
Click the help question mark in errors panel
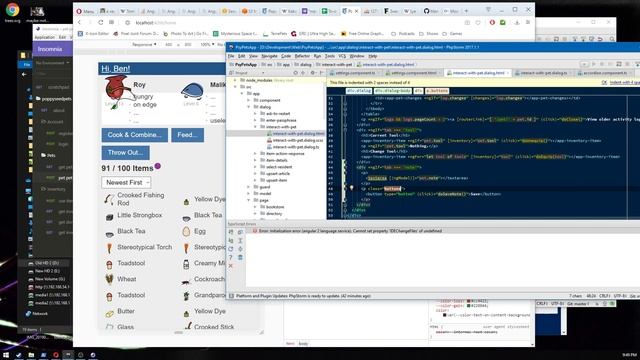pos(231,258)
